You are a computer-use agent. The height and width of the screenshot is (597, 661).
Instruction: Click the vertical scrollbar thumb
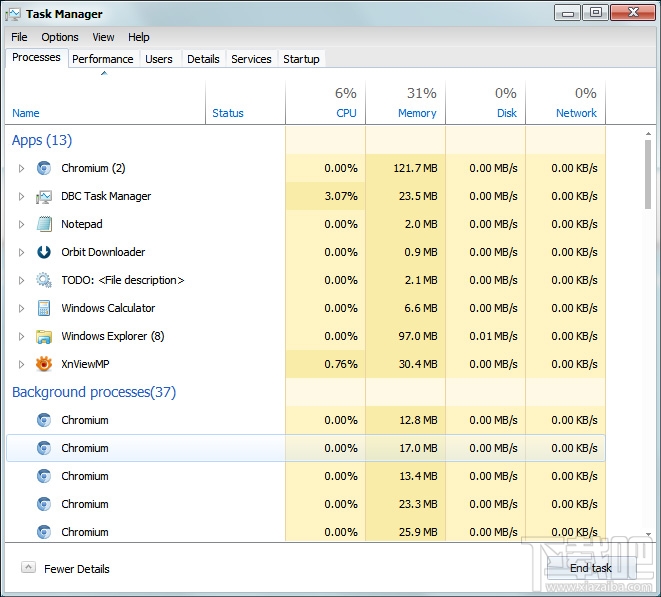pos(648,173)
